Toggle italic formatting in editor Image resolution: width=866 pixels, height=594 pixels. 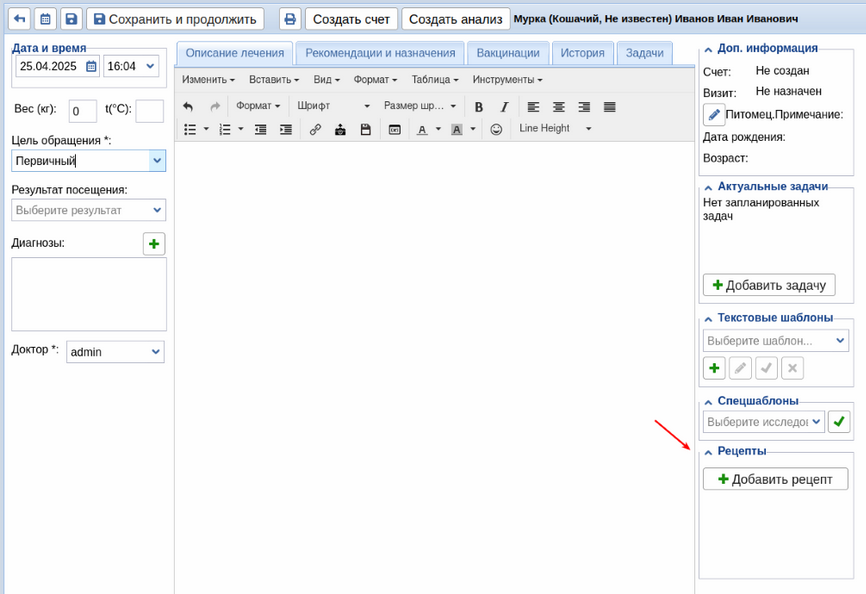504,106
